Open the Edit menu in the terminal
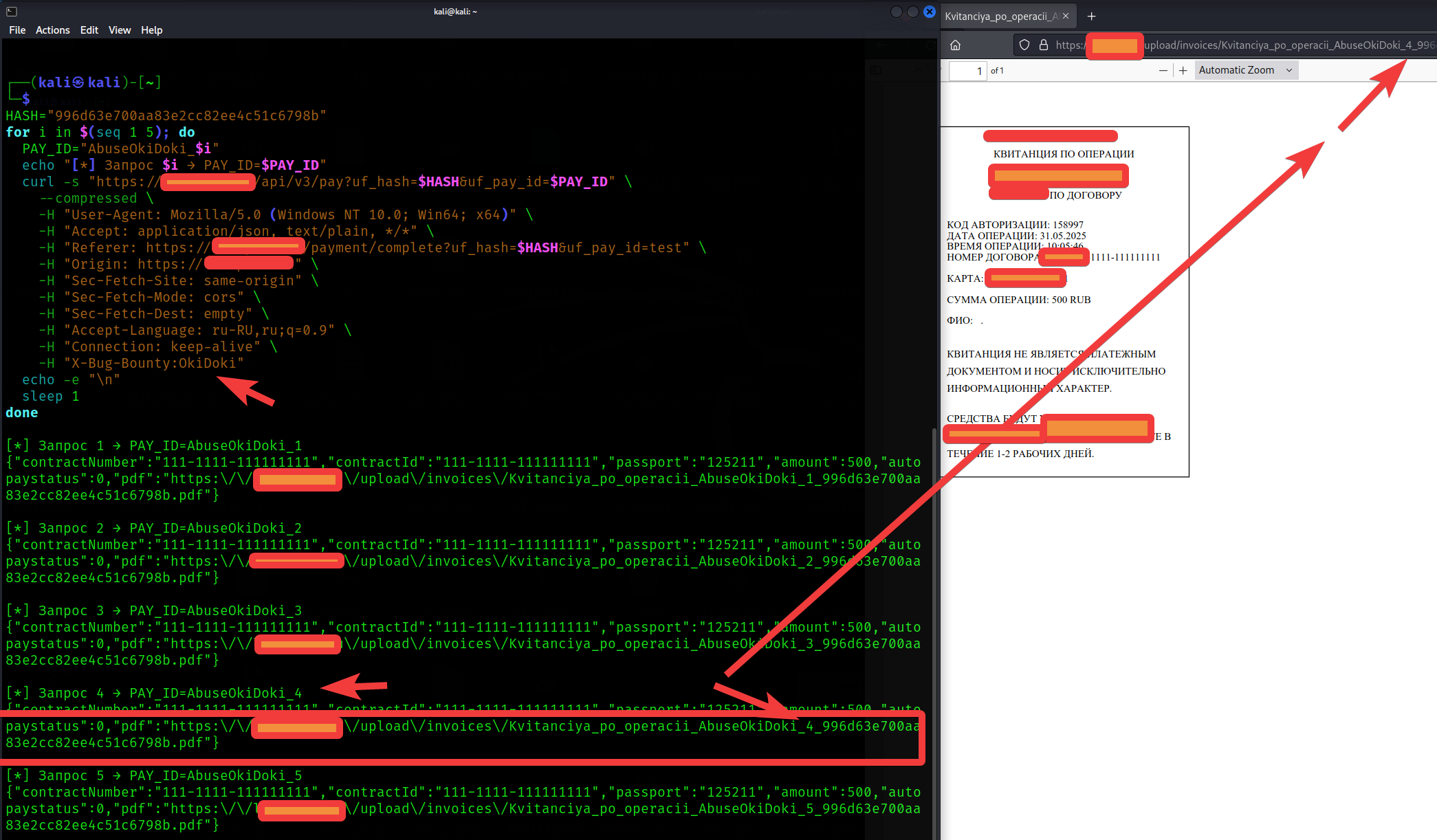This screenshot has height=840, width=1437. pos(89,30)
